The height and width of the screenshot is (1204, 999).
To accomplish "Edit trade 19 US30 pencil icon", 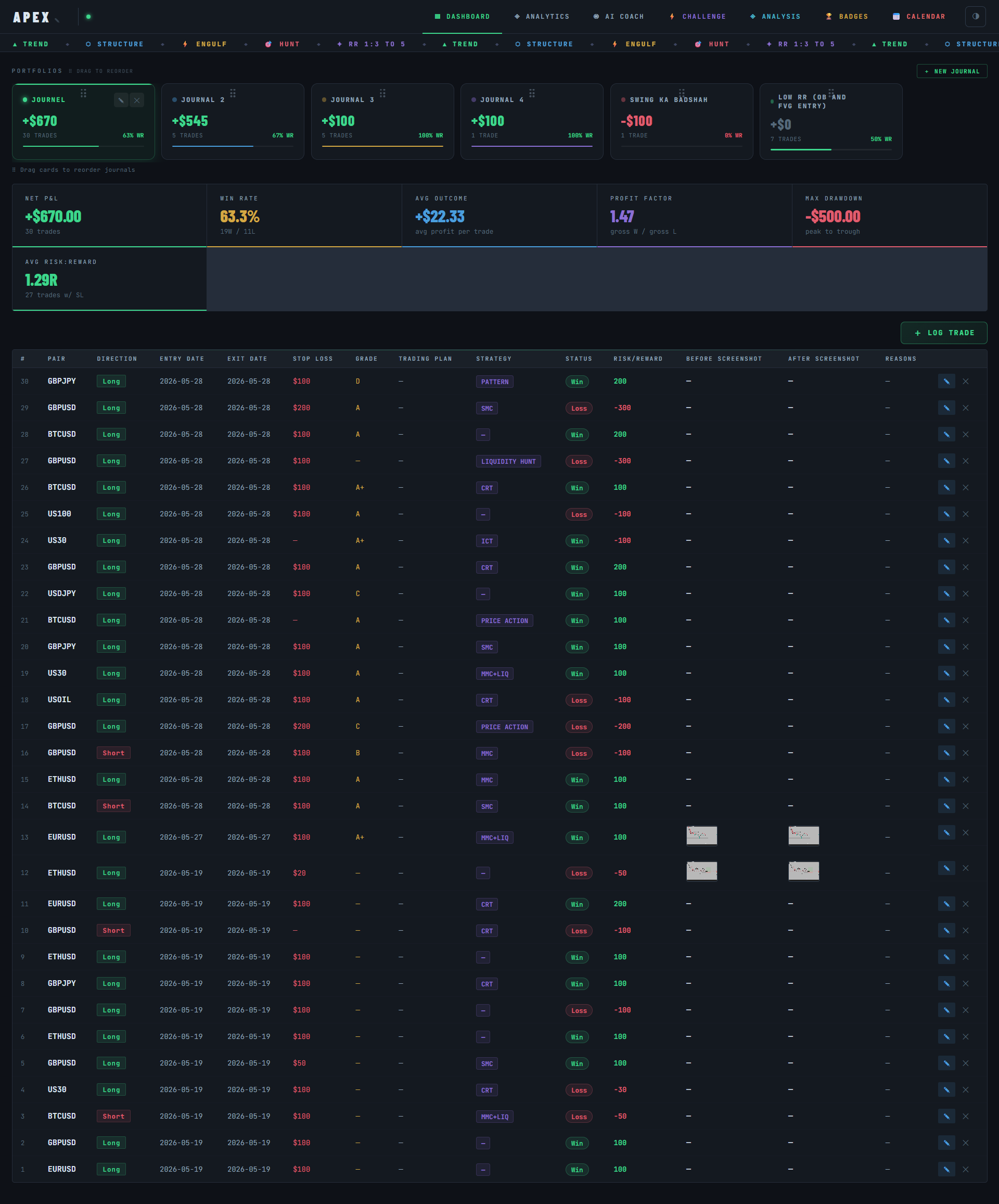I will pos(946,673).
